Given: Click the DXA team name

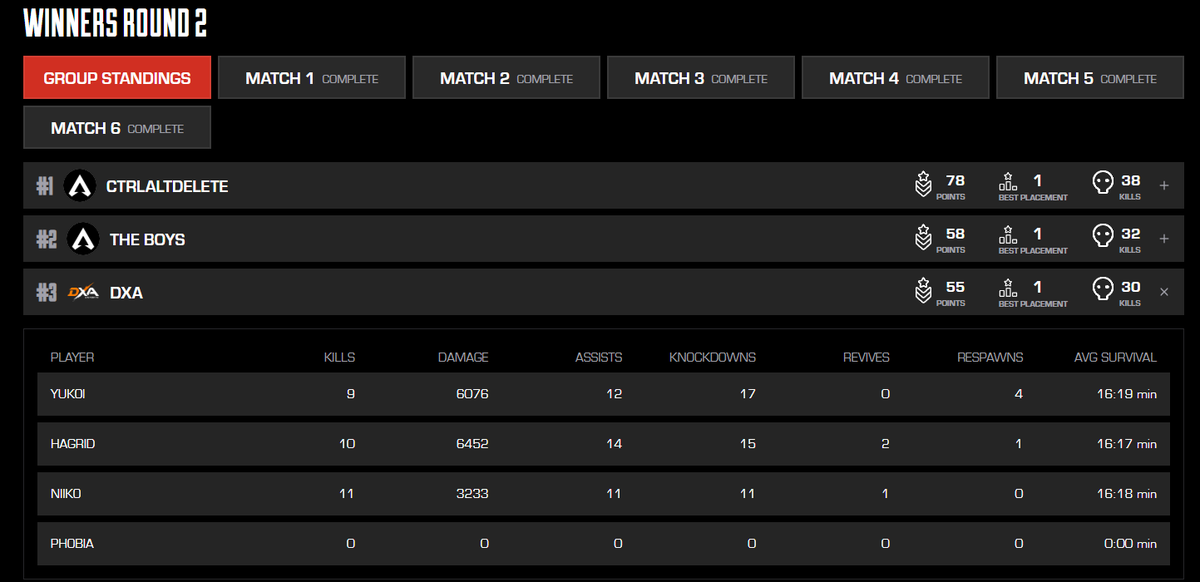Looking at the screenshot, I should tap(126, 293).
